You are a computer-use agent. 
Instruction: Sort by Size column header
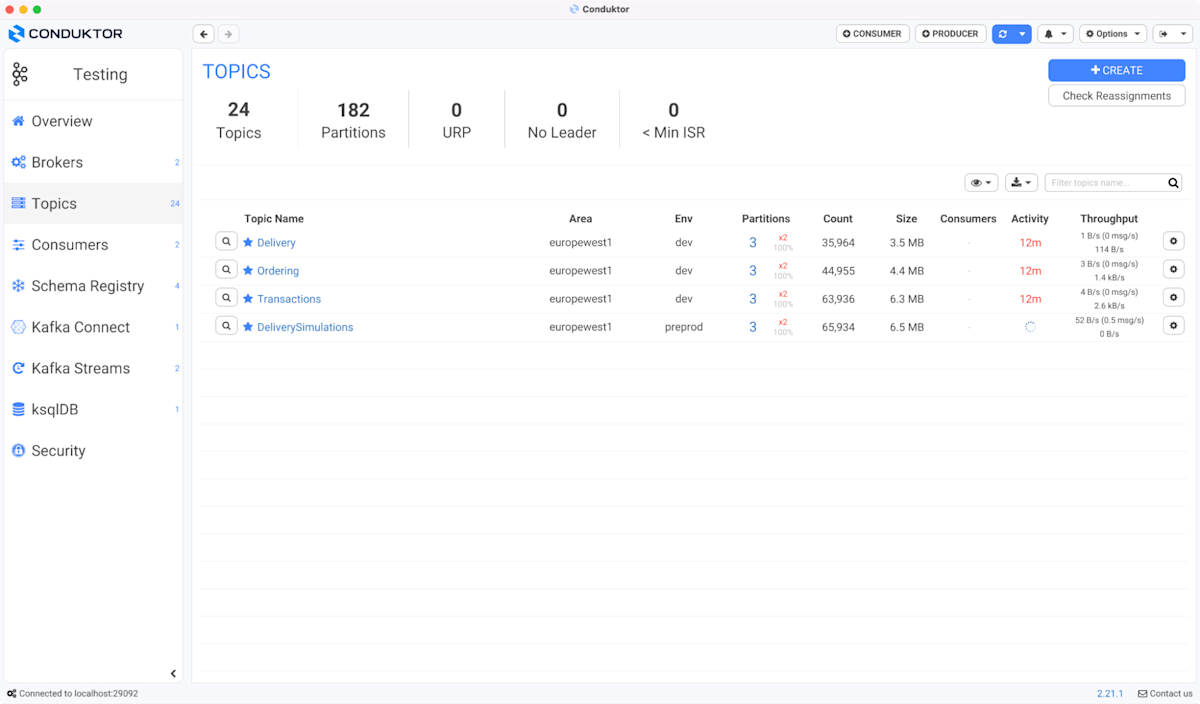tap(907, 219)
